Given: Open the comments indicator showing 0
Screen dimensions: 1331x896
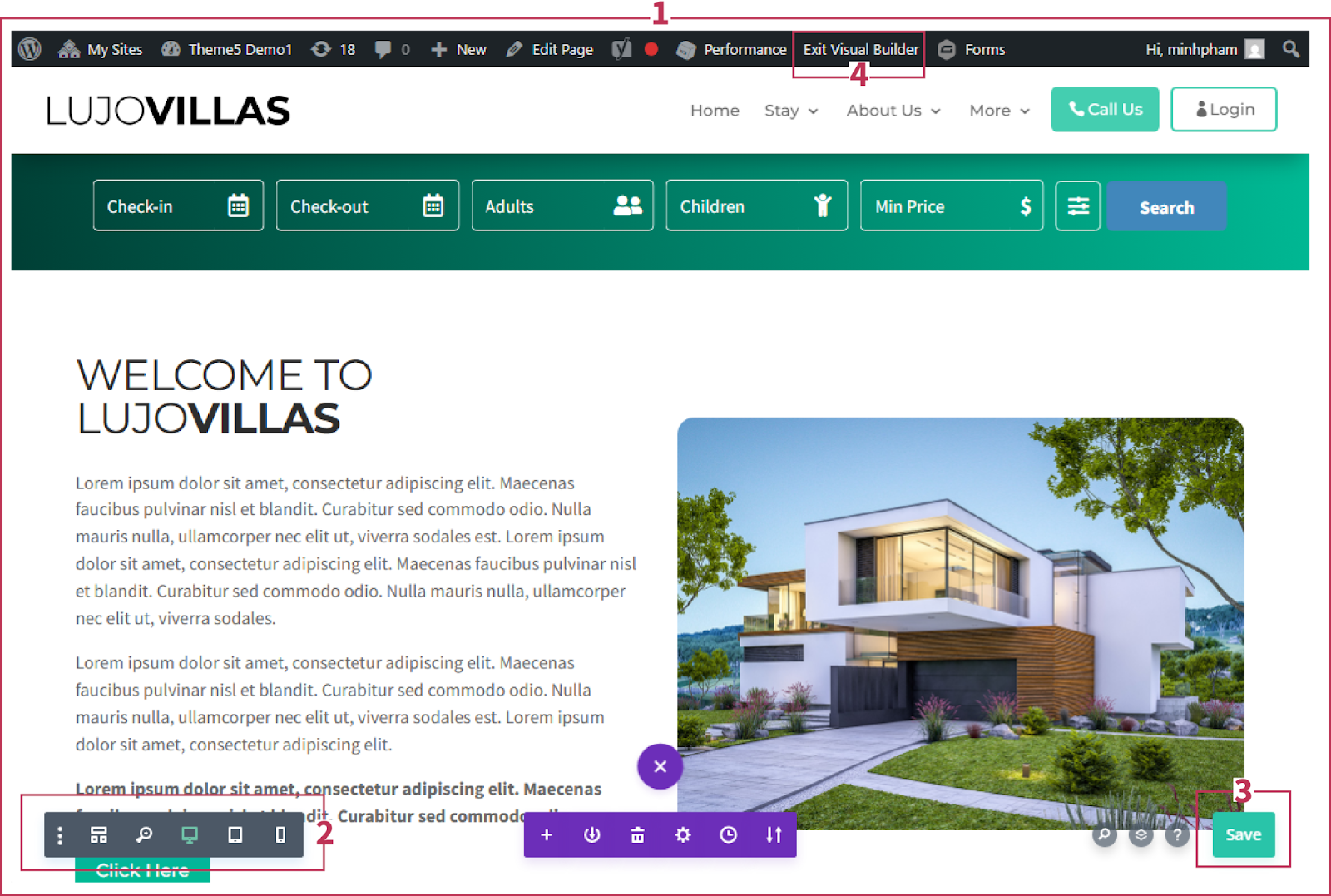Looking at the screenshot, I should pos(392,49).
